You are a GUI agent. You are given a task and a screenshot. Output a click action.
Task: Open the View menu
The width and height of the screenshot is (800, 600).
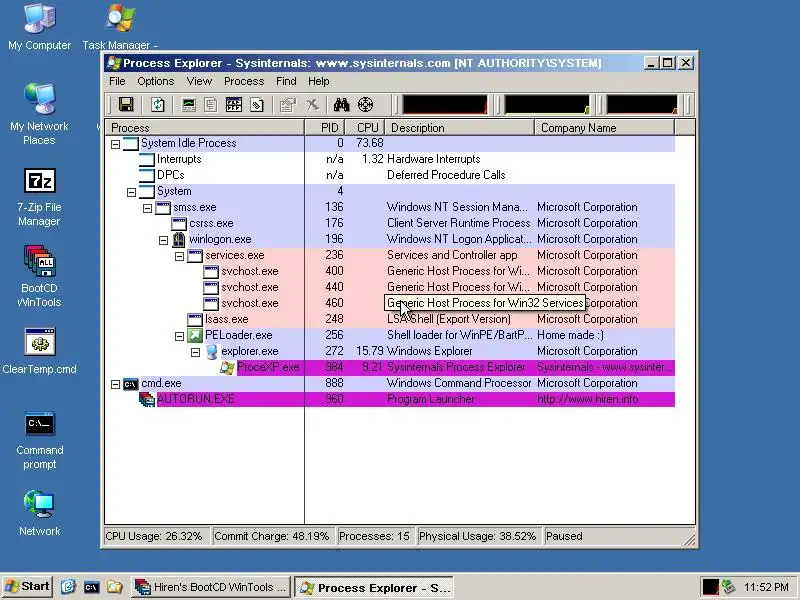[x=199, y=81]
